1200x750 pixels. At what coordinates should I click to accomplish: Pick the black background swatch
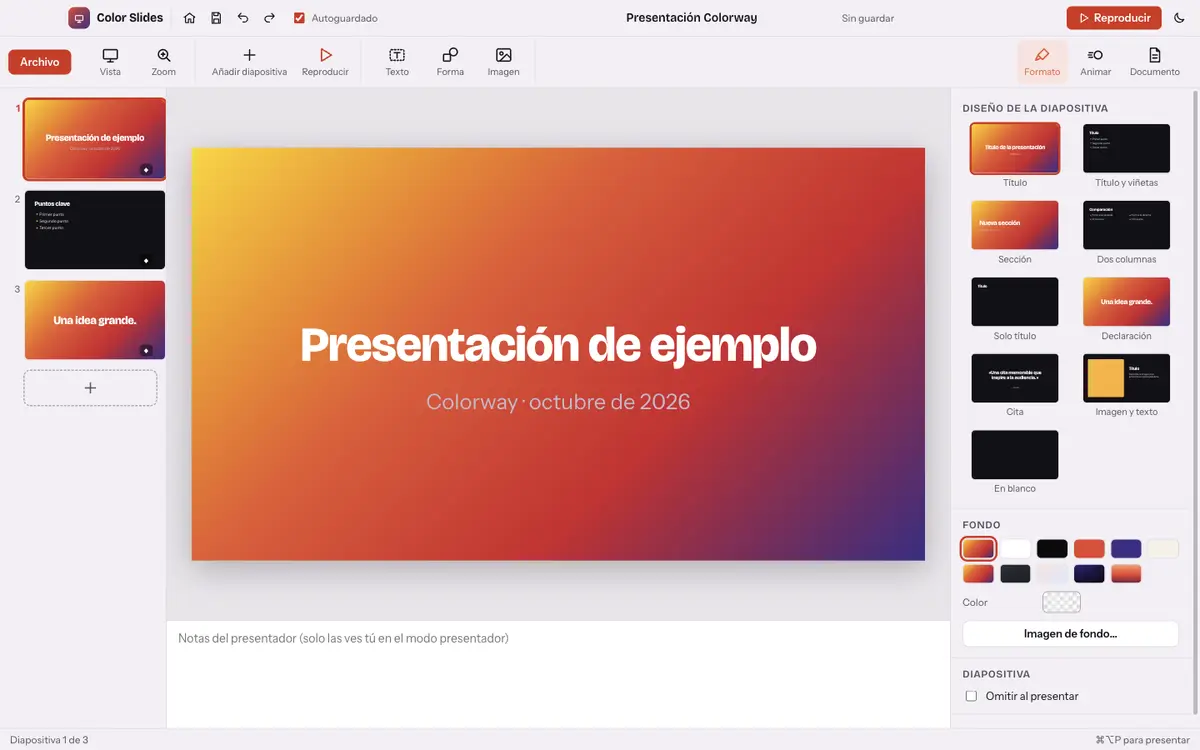pos(1052,549)
